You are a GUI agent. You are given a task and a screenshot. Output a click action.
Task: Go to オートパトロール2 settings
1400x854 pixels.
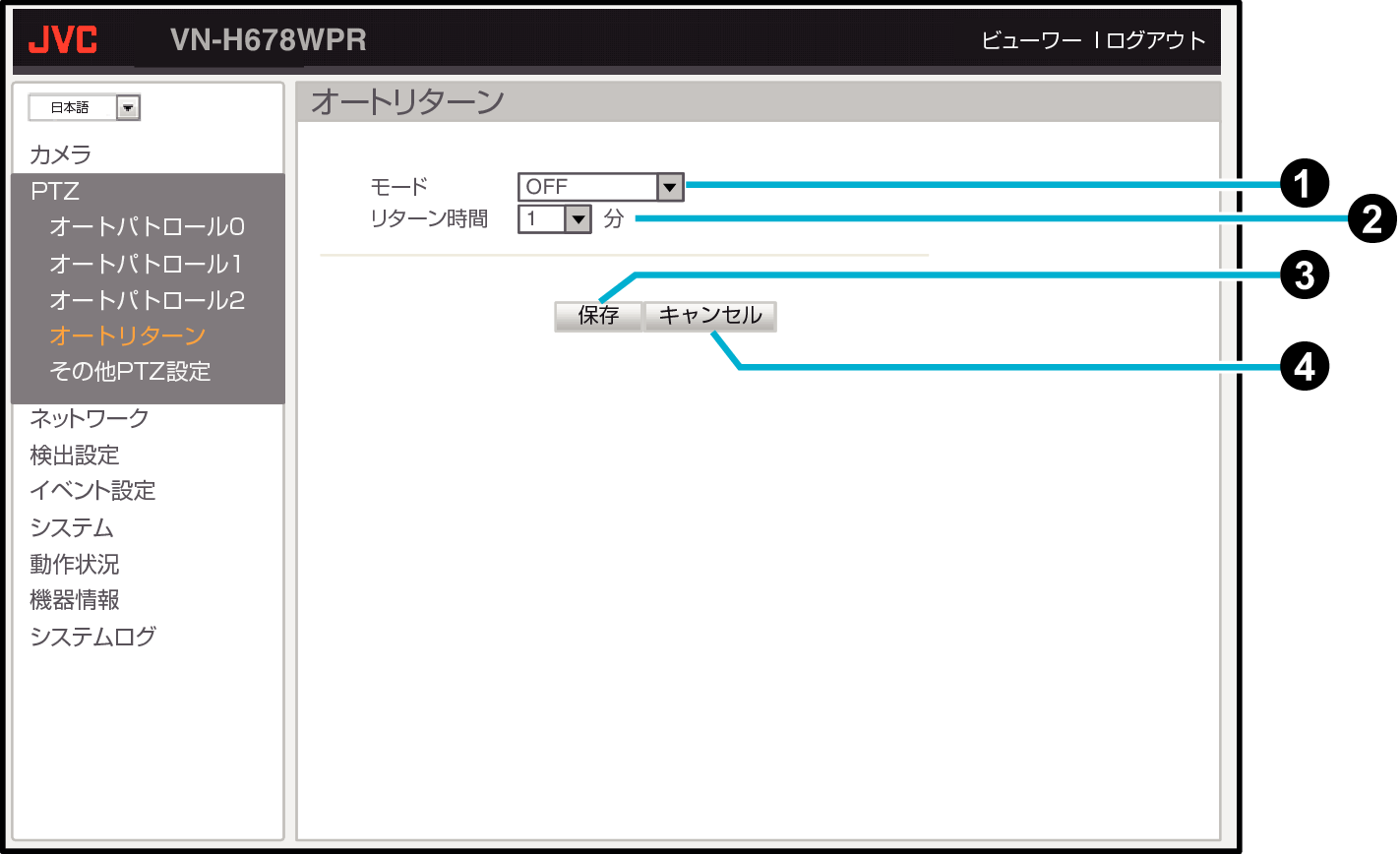pyautogui.click(x=147, y=300)
